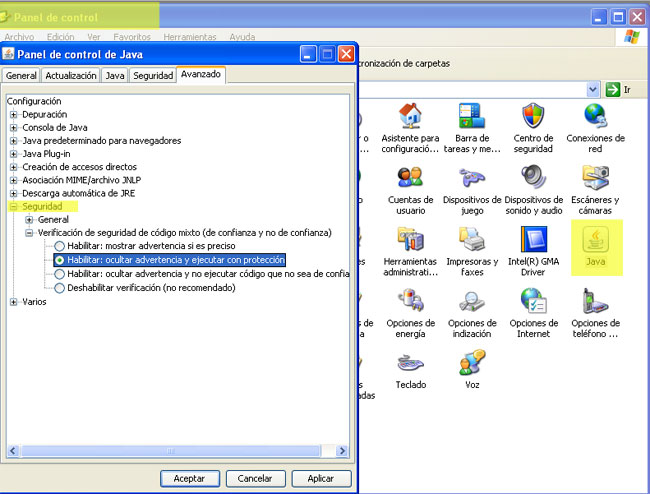
Task: Click the Cancelar button
Action: tap(255, 479)
